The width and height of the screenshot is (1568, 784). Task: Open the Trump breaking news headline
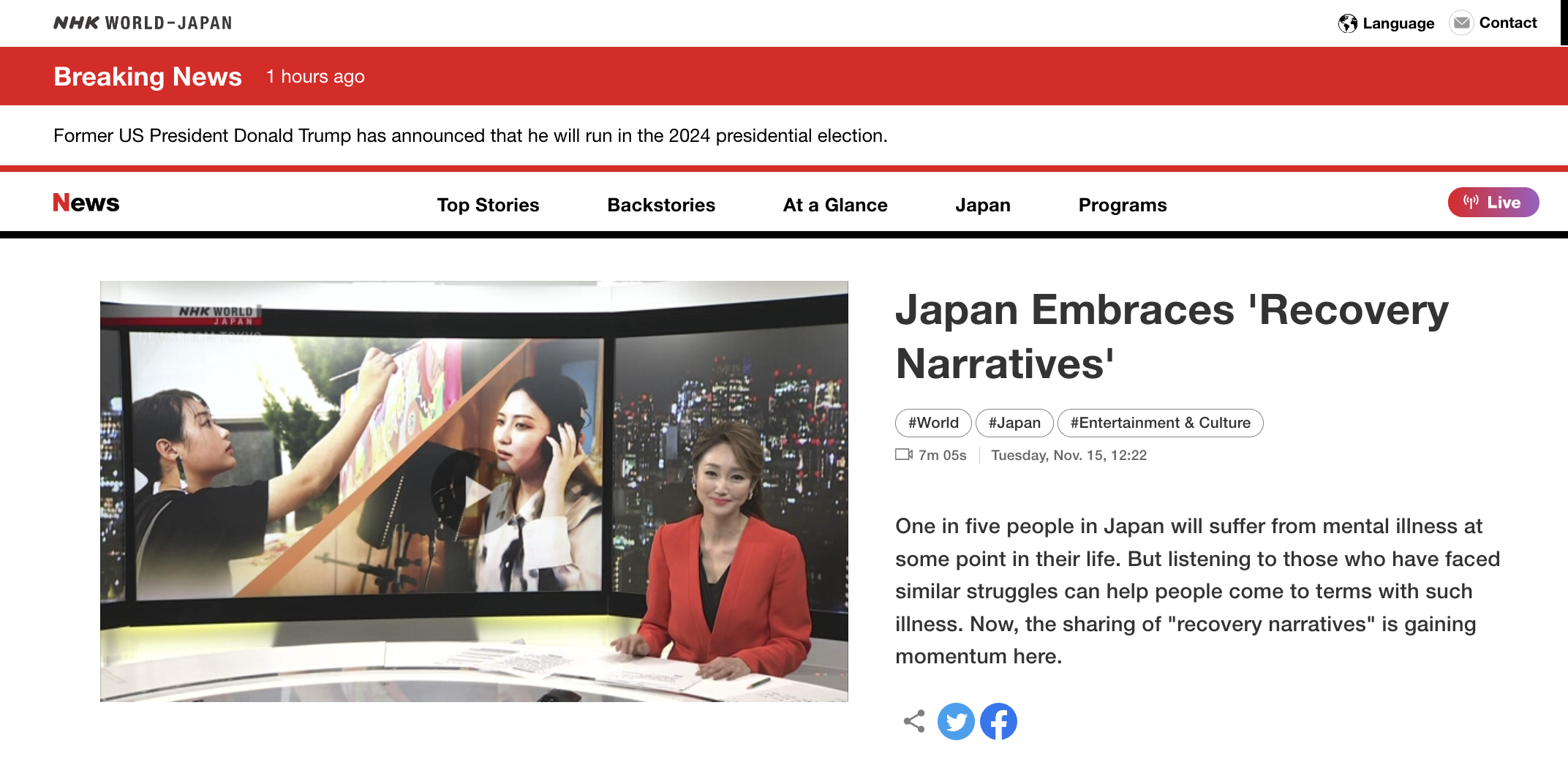(470, 136)
